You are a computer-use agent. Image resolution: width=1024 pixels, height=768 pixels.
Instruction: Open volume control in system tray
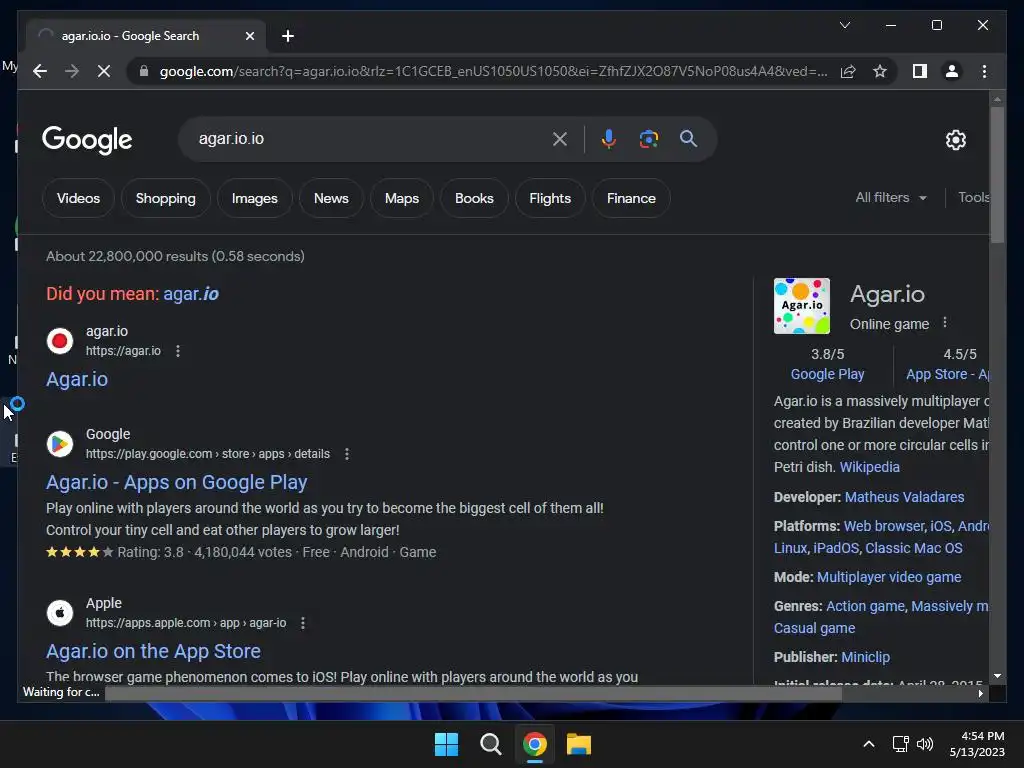(925, 744)
